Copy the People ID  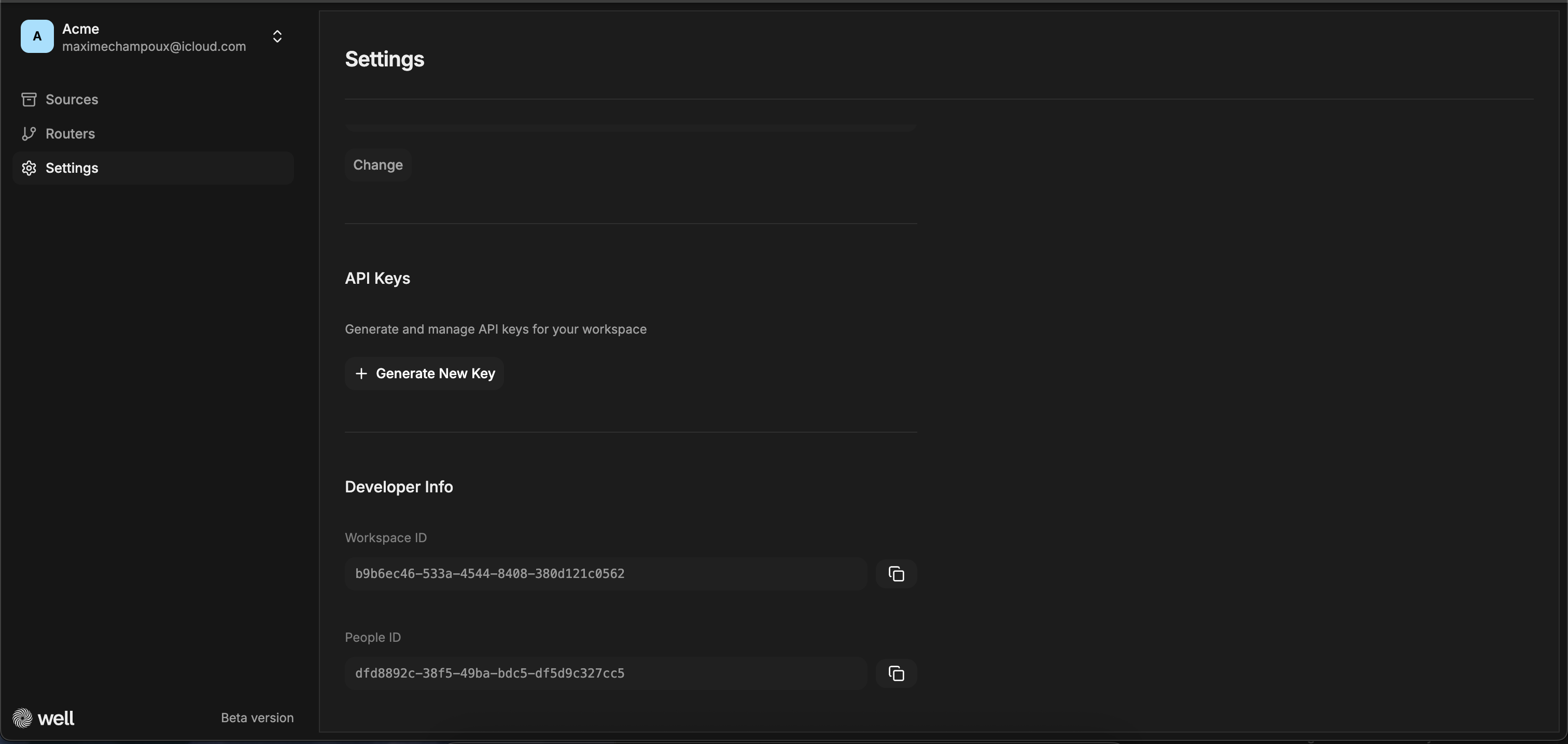click(x=895, y=673)
